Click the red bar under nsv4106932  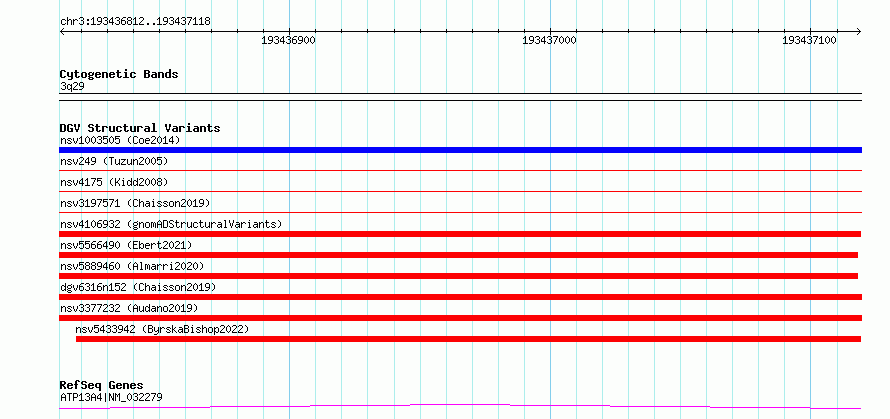pos(460,234)
